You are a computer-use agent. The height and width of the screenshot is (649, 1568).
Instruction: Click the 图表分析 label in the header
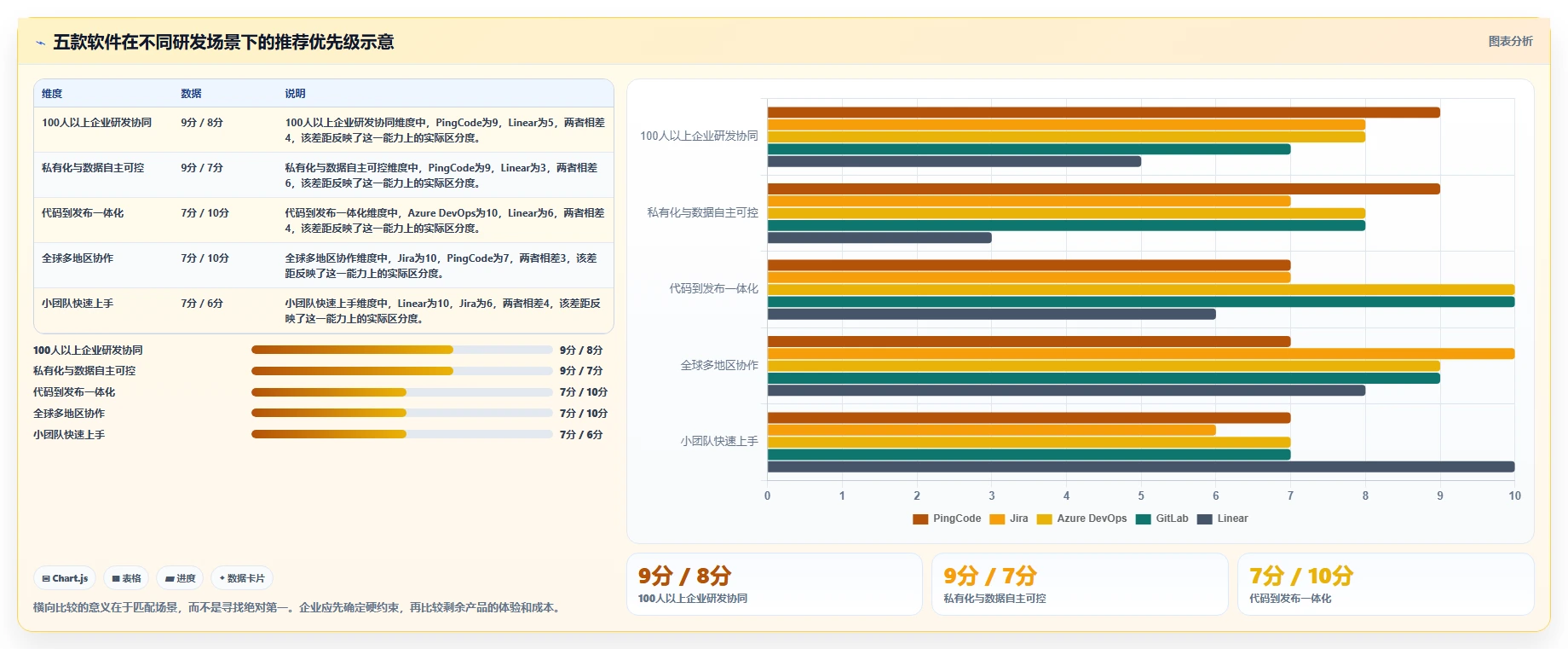[x=1510, y=41]
